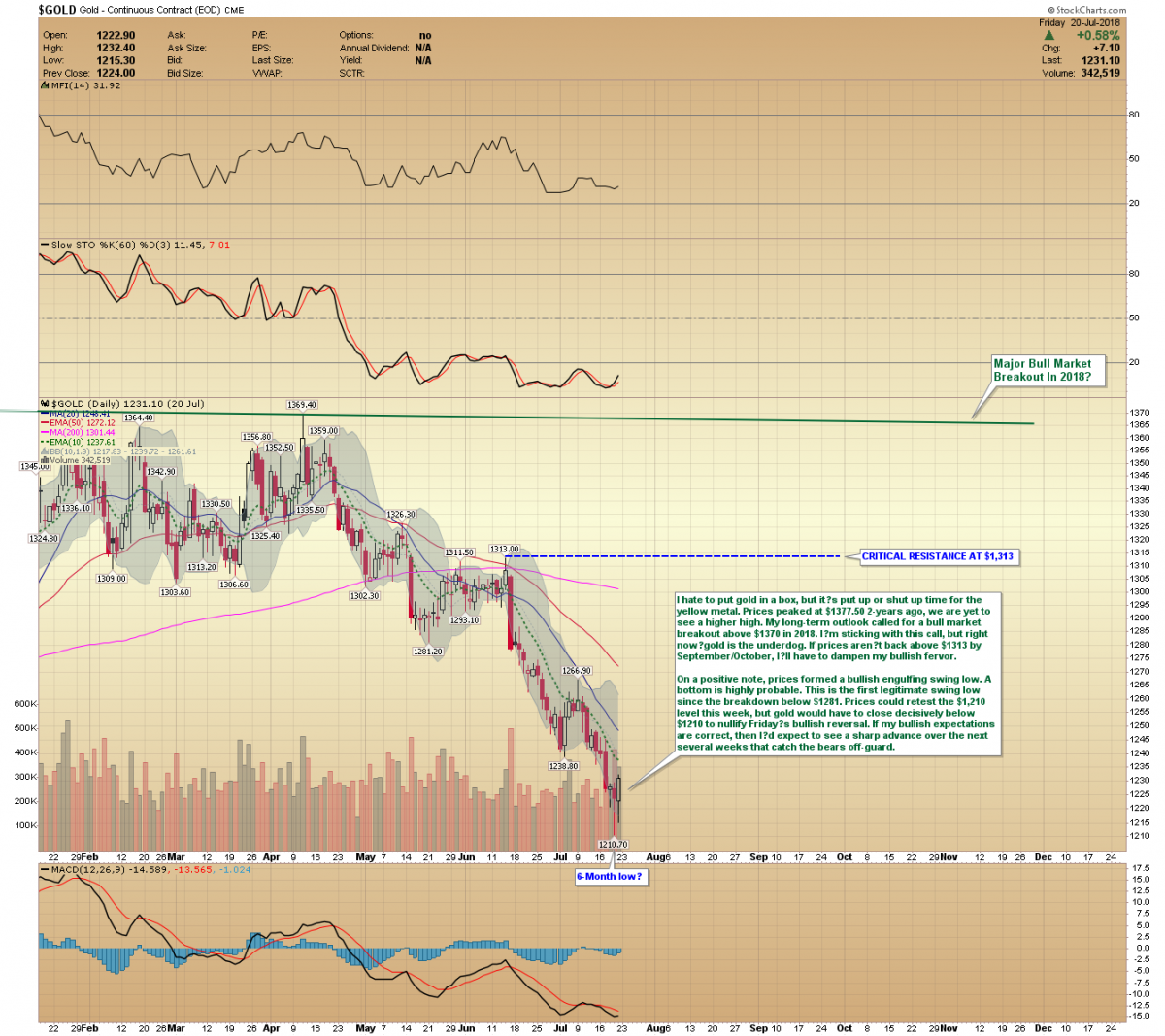The image size is (1165, 1036).
Task: Click the green commentary text box
Action: (x=834, y=673)
